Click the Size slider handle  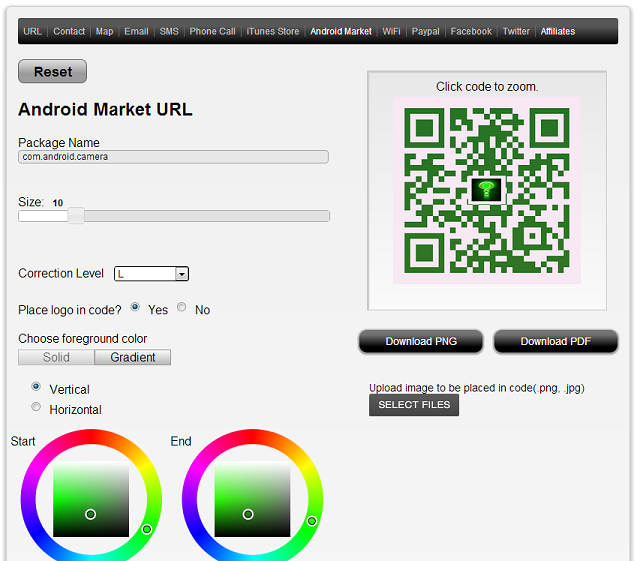click(x=76, y=216)
